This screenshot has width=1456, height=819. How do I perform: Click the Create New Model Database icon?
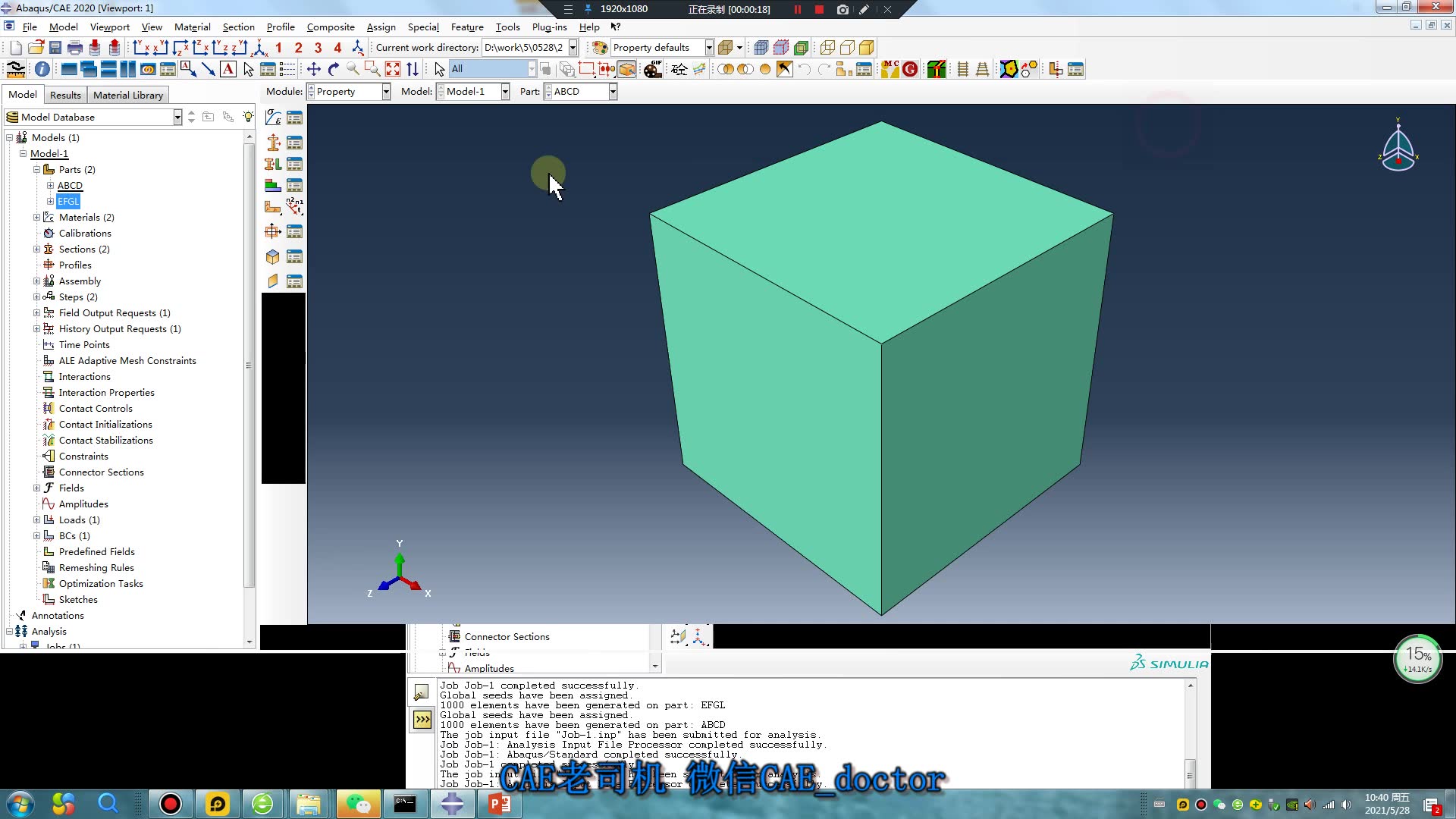(16, 48)
